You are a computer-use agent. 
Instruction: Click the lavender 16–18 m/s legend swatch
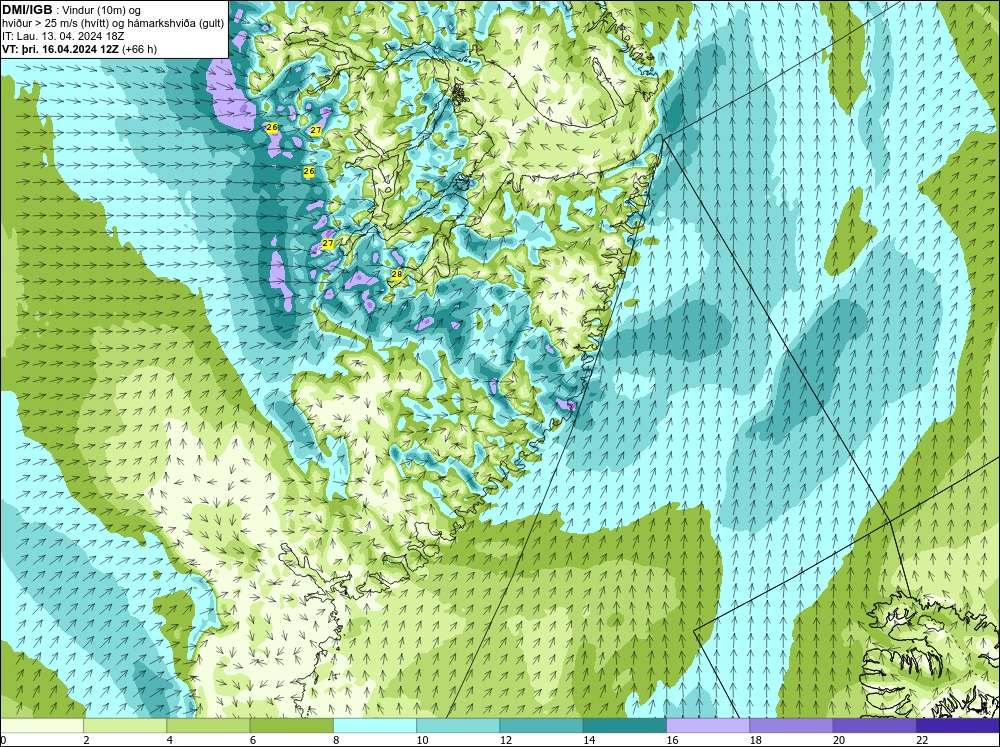tap(708, 725)
